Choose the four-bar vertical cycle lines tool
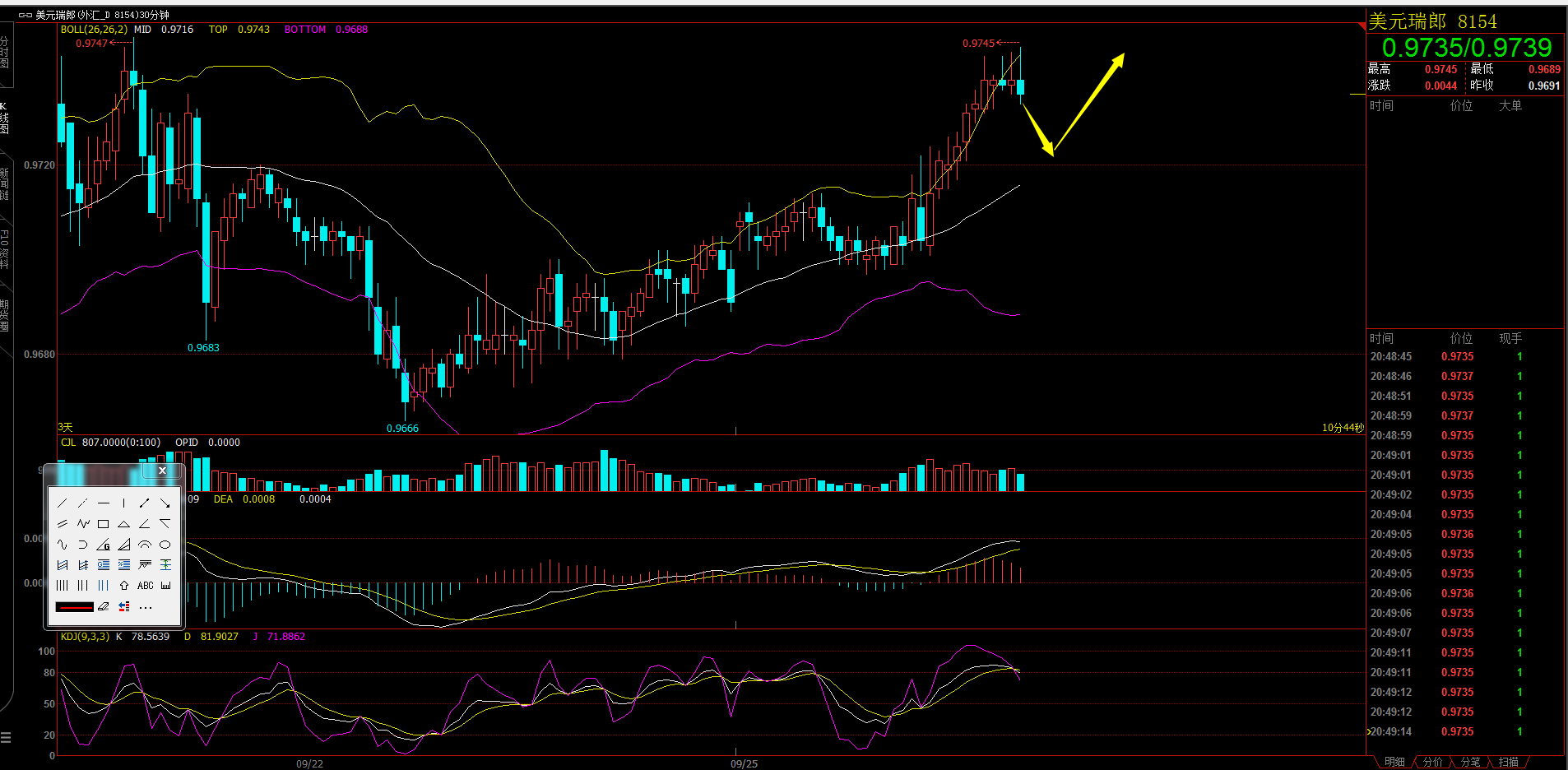The height and width of the screenshot is (770, 1568). tap(63, 586)
